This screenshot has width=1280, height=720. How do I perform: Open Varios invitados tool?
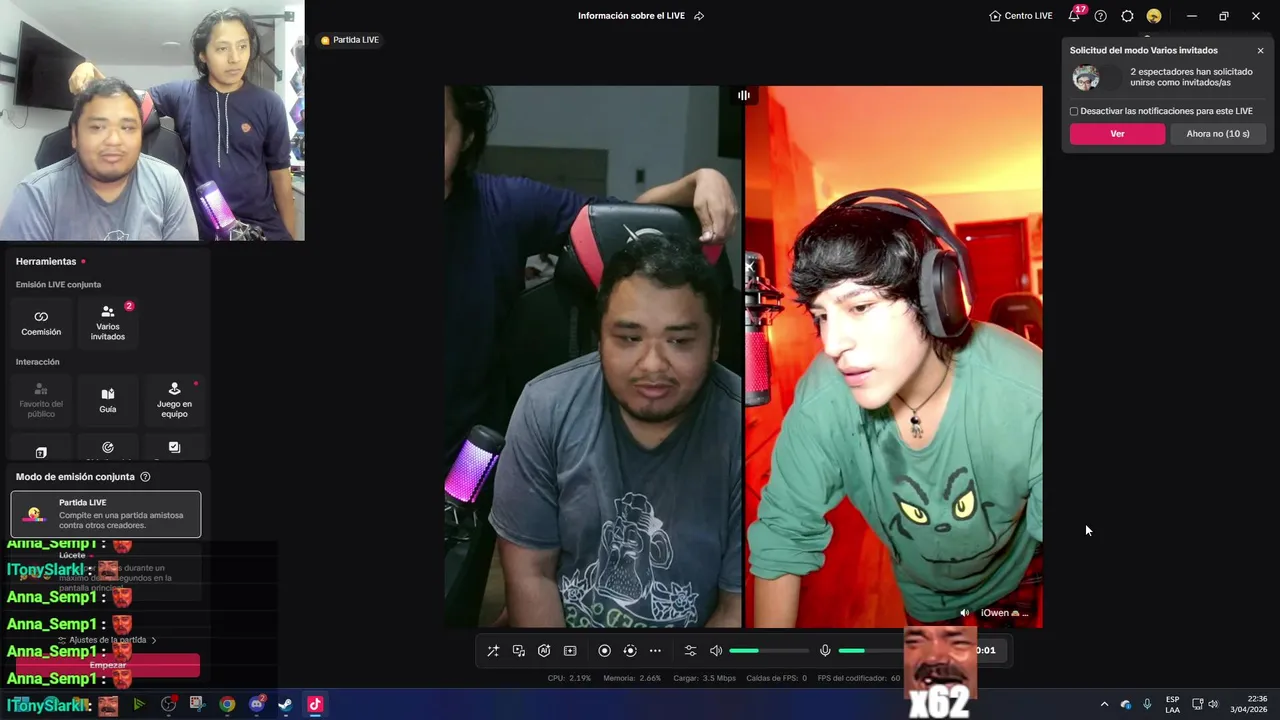click(108, 323)
